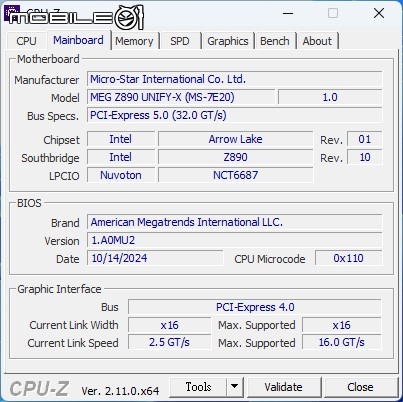Viewport: 403px width, 402px height.
Task: Click Max. Supported speed 16.0 GT/s value
Action: click(x=342, y=342)
